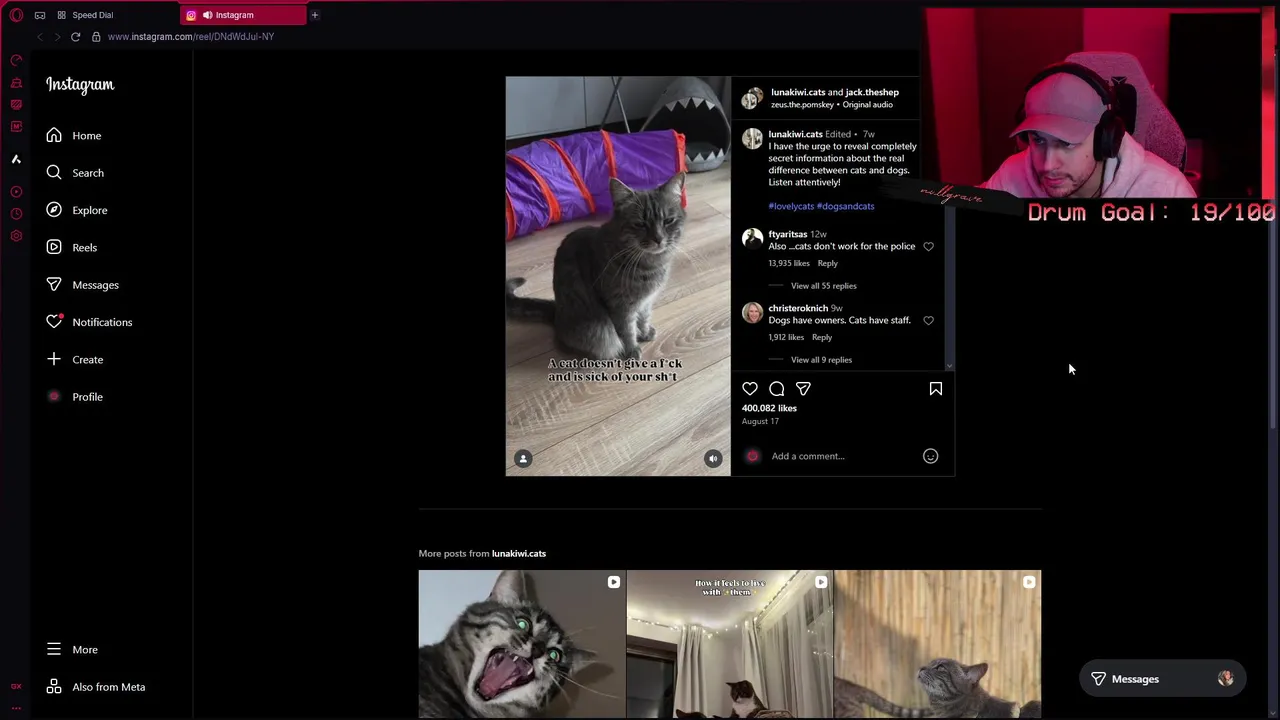Viewport: 1280px width, 720px height.
Task: Go back with the browser back arrow
Action: [39, 37]
